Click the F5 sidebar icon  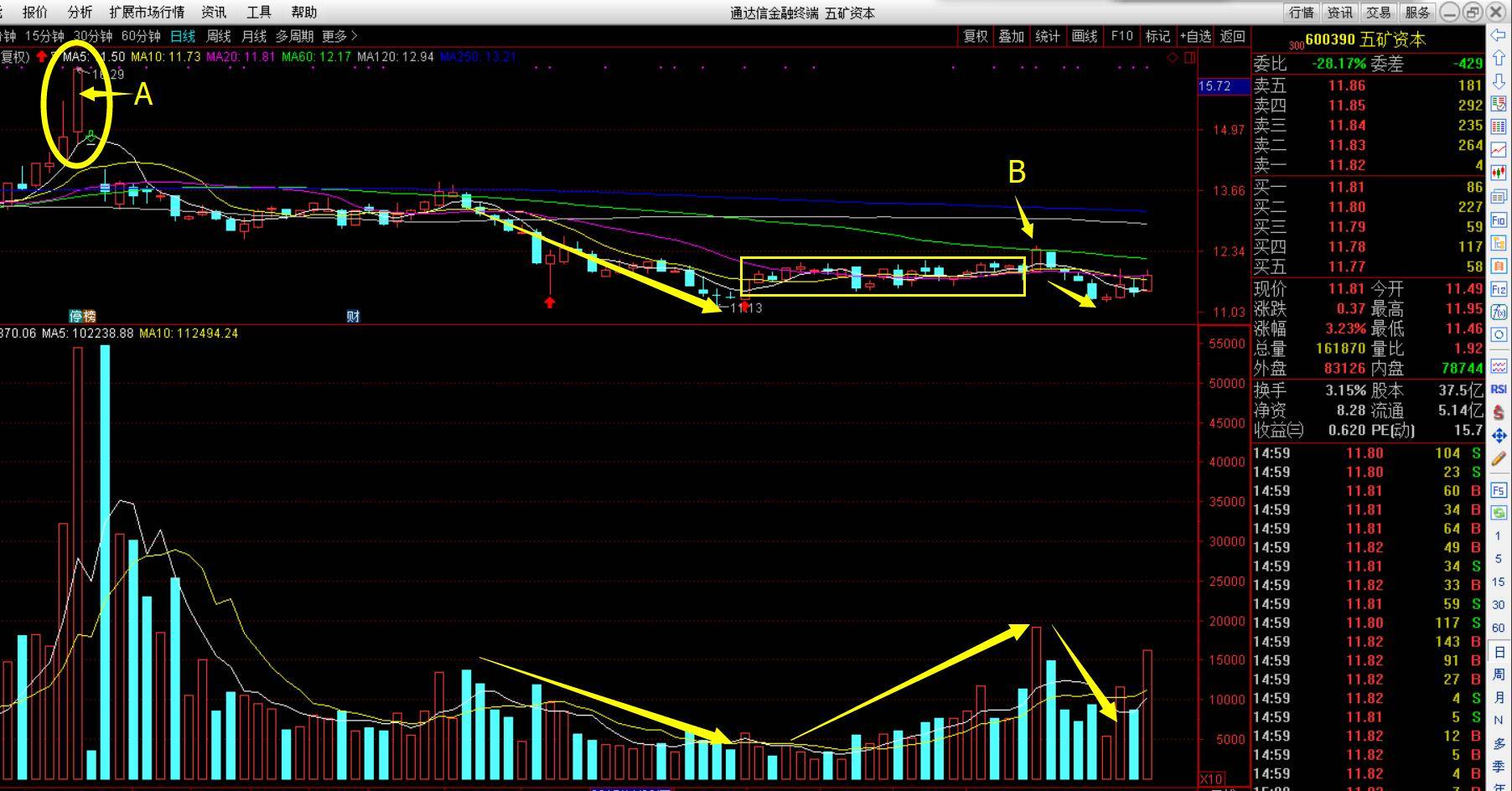tap(1498, 491)
